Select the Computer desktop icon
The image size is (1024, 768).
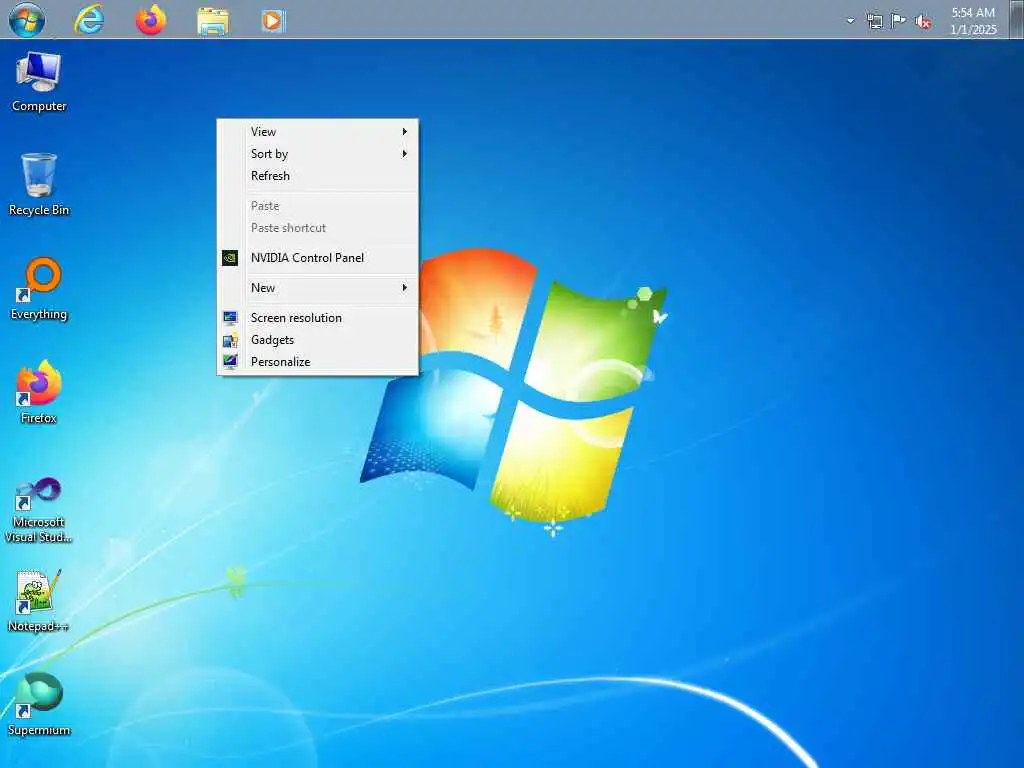(x=39, y=82)
